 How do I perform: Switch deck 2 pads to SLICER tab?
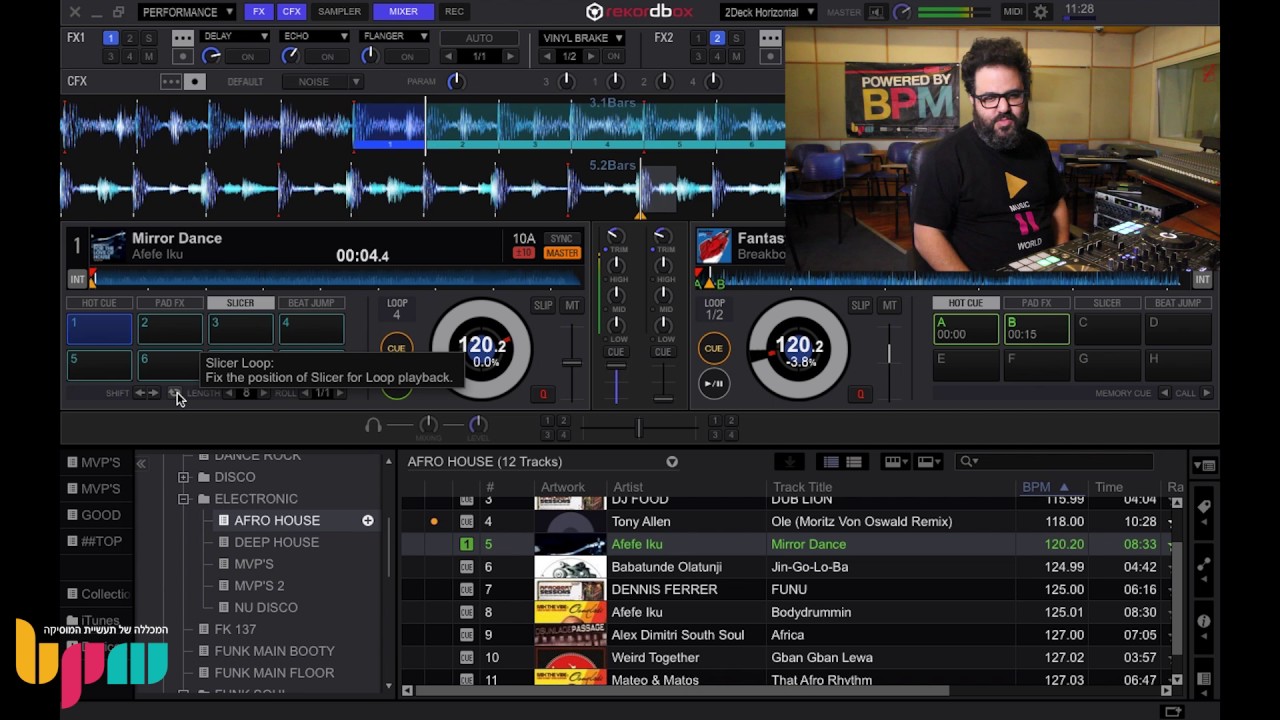[1107, 303]
